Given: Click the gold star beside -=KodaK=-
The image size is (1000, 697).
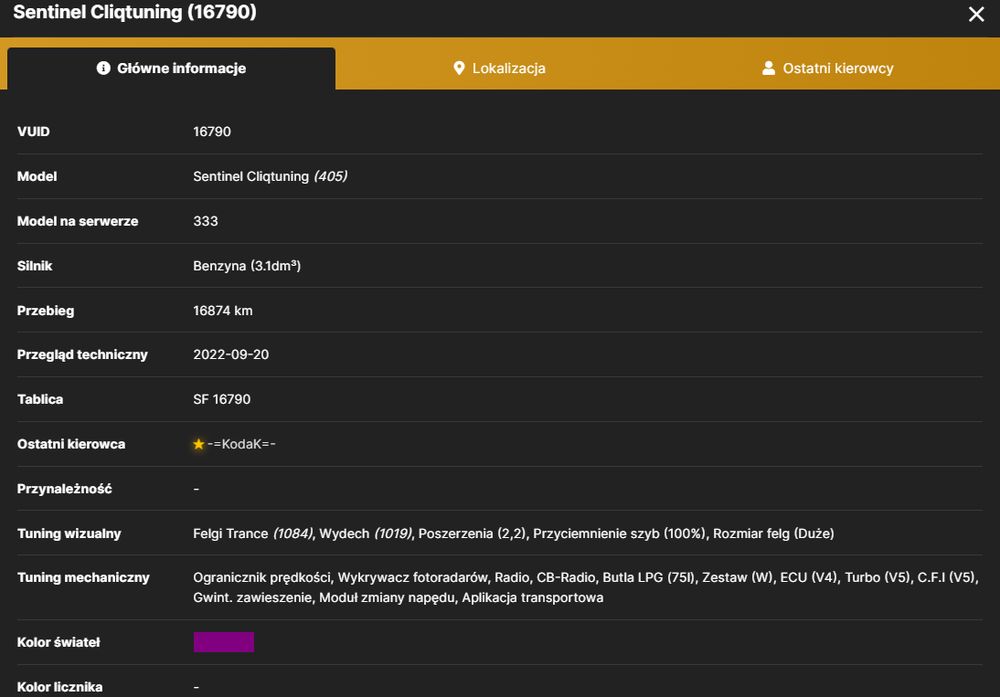Looking at the screenshot, I should click(x=199, y=444).
